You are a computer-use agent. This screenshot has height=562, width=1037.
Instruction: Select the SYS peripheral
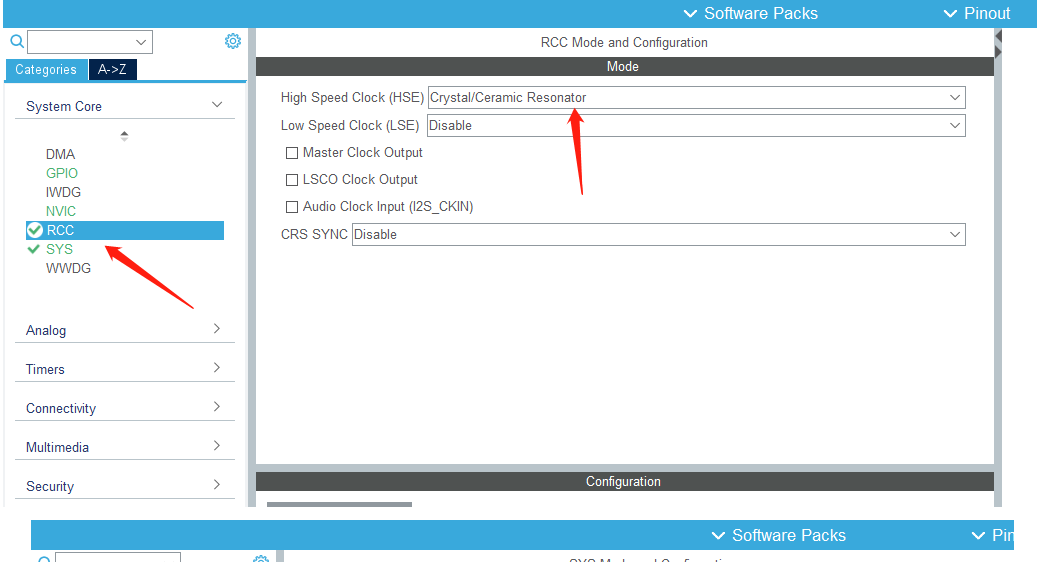pyautogui.click(x=60, y=249)
